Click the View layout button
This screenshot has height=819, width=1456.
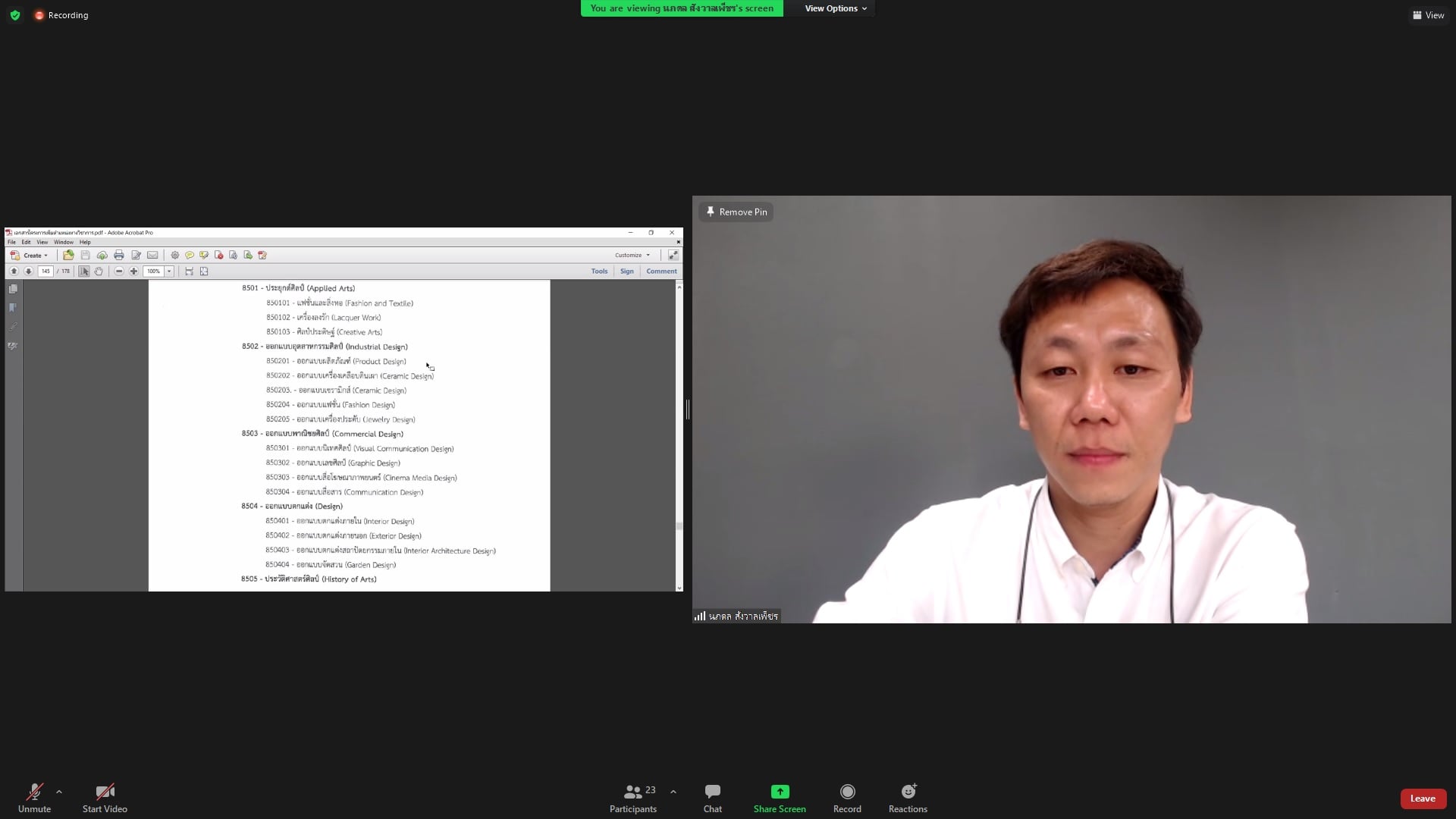coord(1428,15)
